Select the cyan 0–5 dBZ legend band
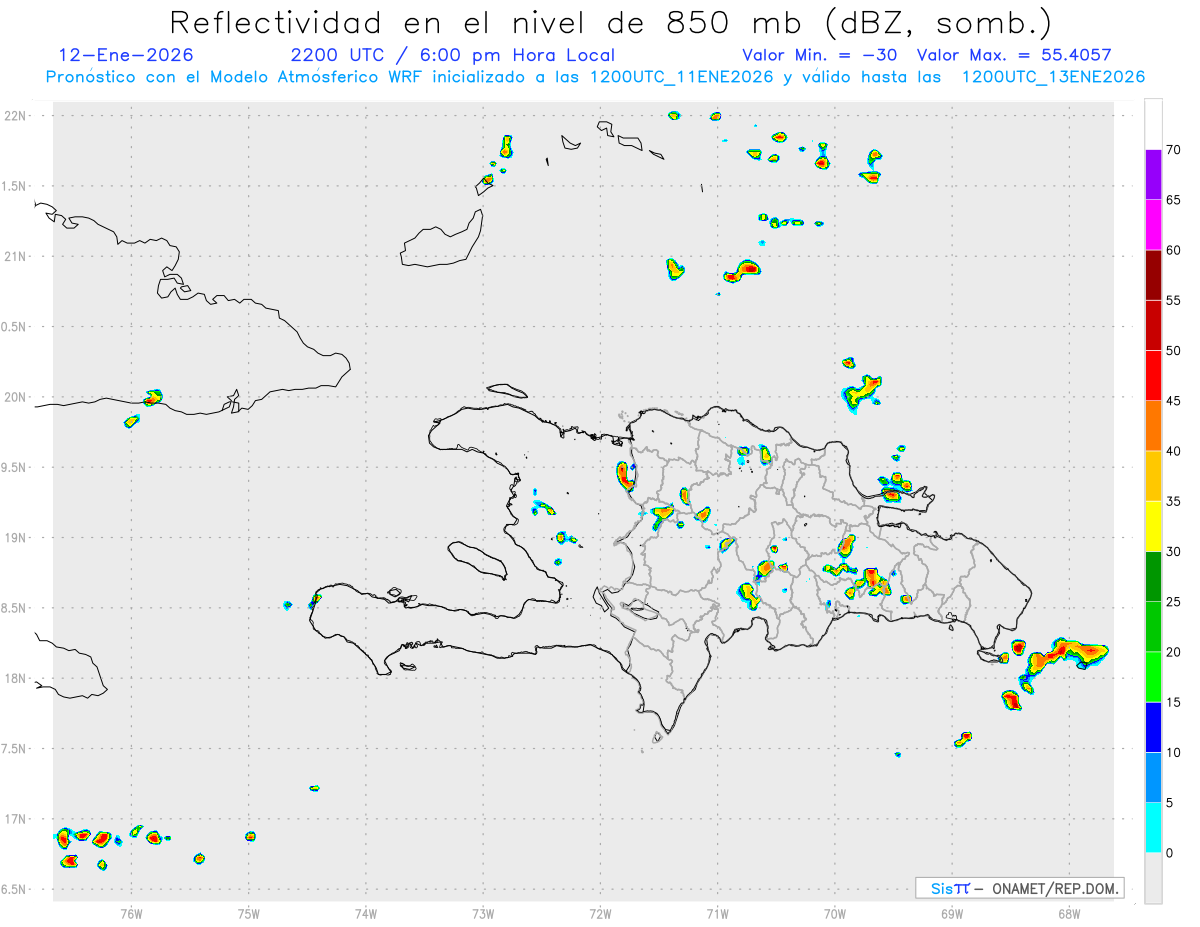This screenshot has height=927, width=1200. [x=1153, y=827]
